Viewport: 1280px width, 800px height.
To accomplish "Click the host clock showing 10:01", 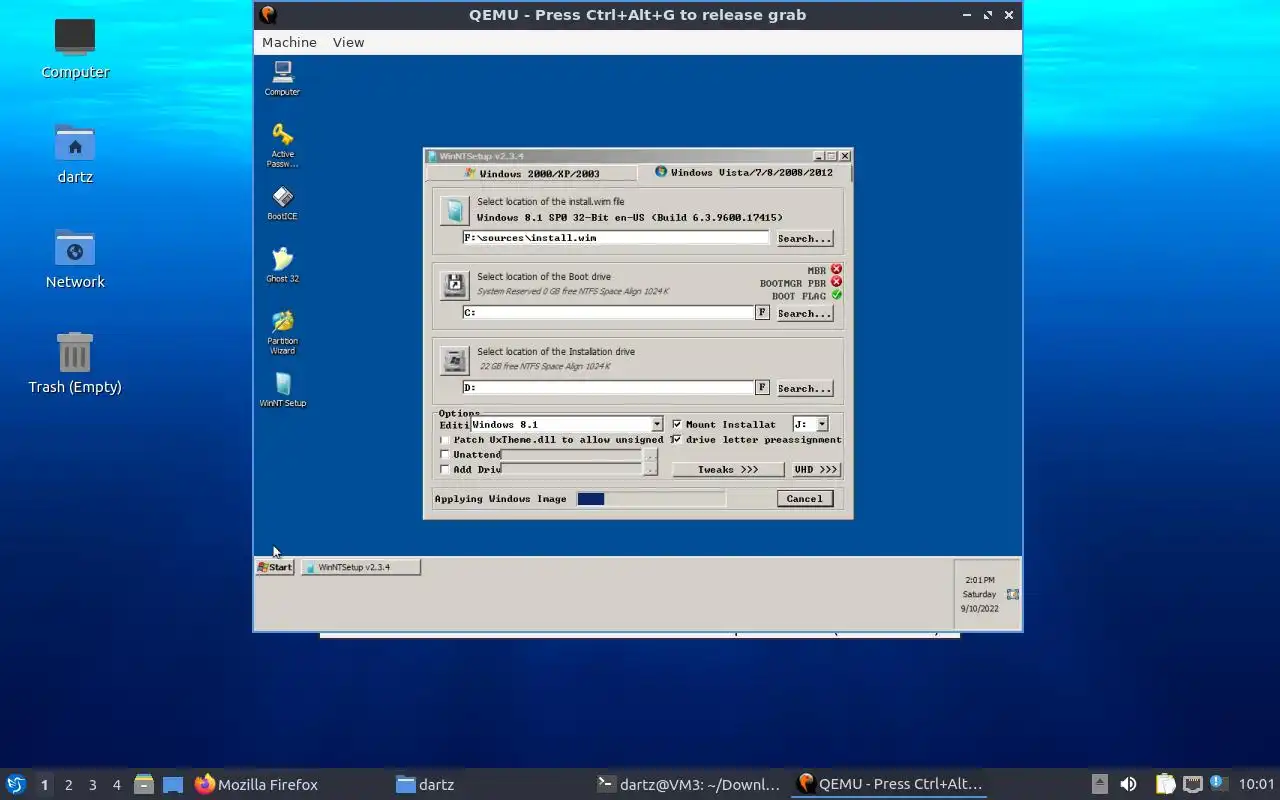I will [1256, 784].
